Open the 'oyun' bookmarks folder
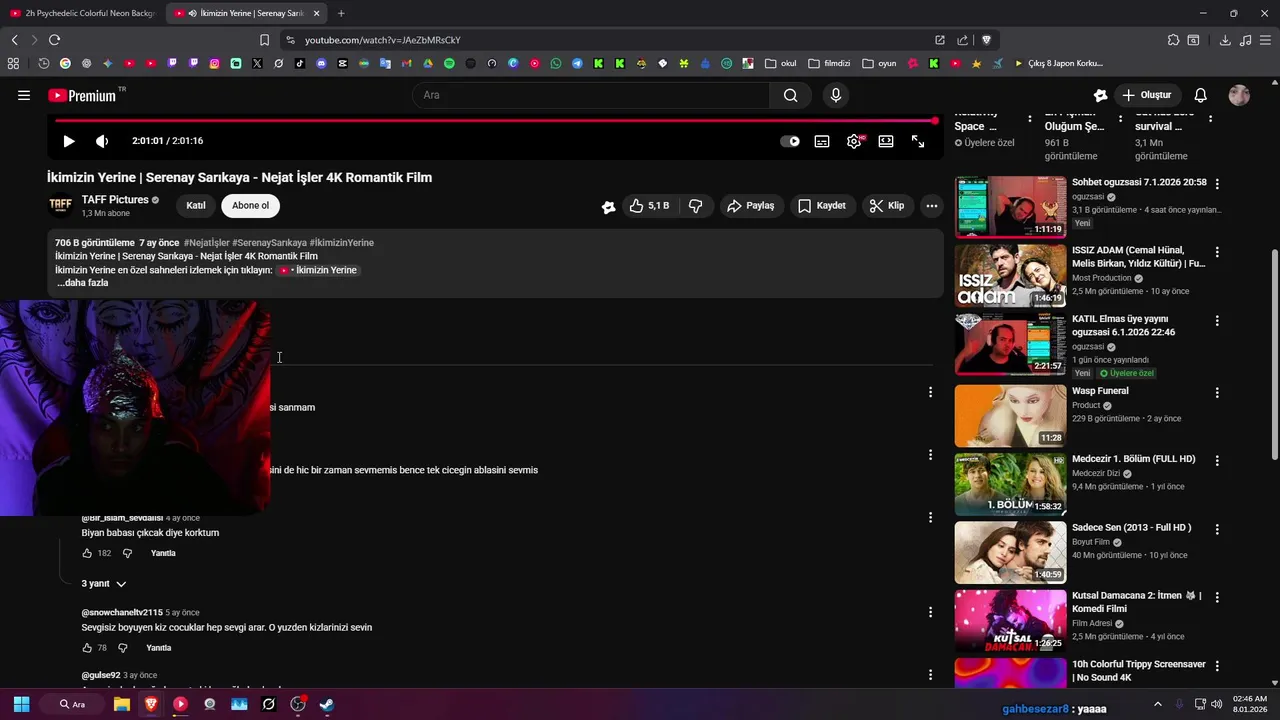 tap(879, 63)
